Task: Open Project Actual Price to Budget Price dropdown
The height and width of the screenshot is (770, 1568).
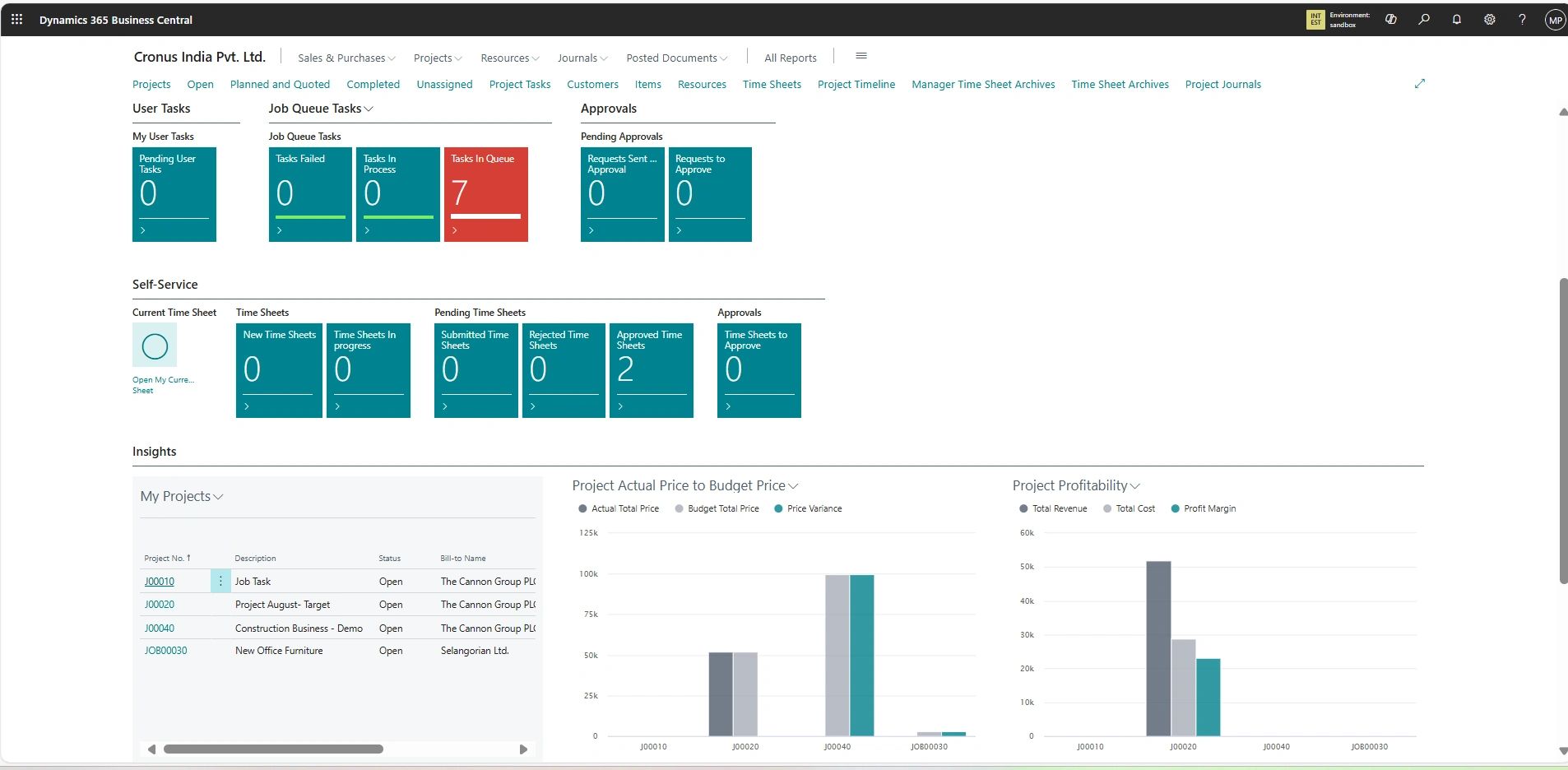Action: (685, 485)
